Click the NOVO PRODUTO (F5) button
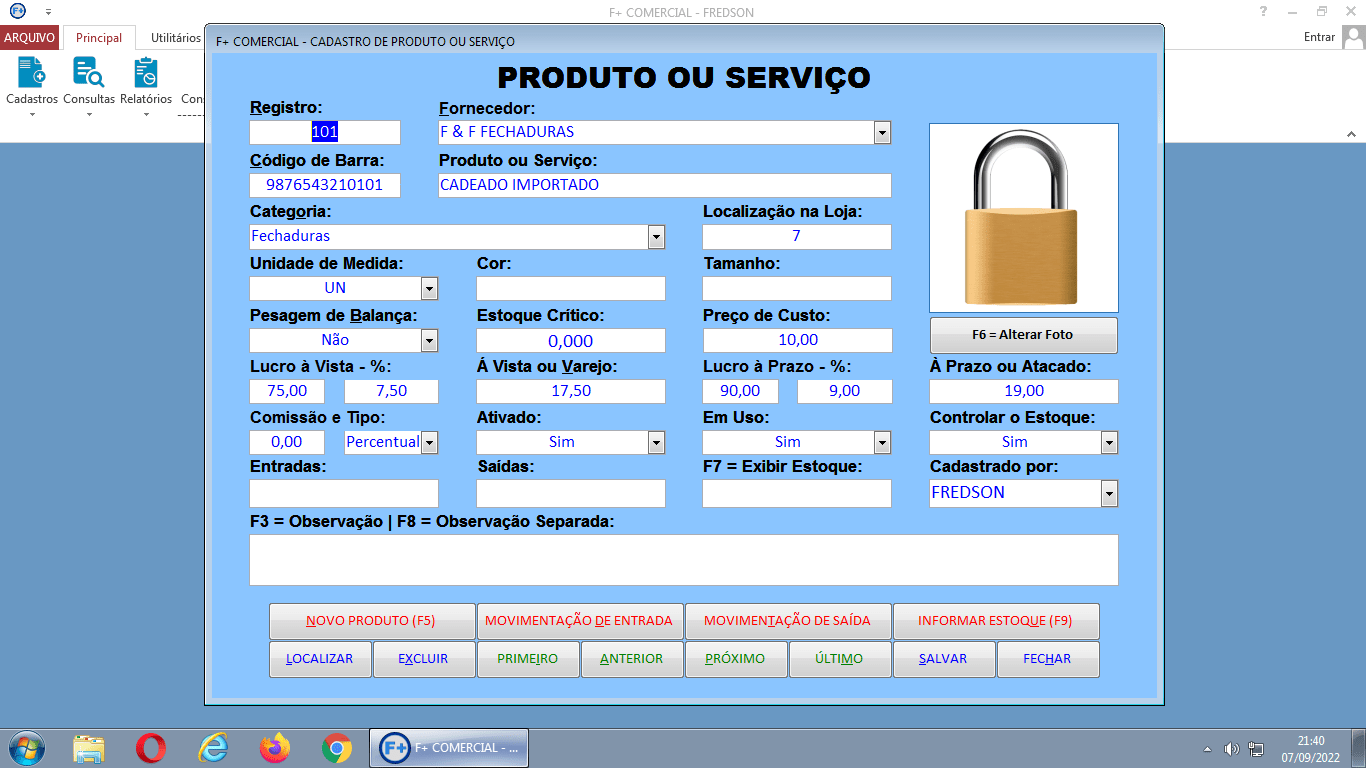1366x768 pixels. click(x=371, y=620)
